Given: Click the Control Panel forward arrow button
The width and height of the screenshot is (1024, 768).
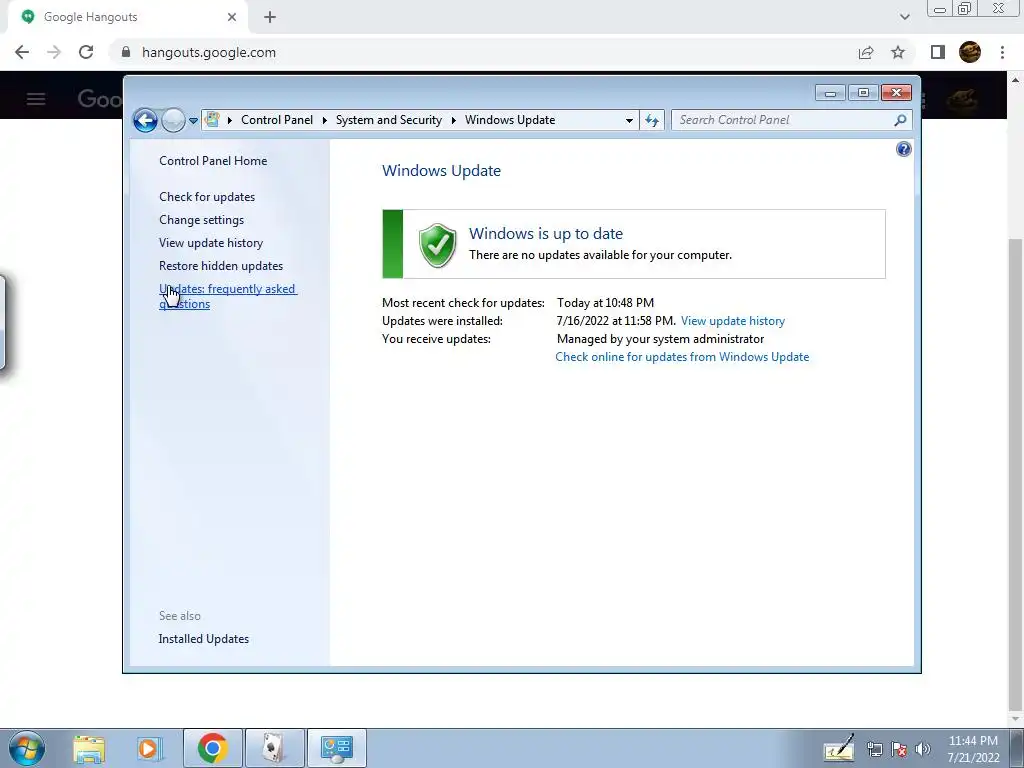Looking at the screenshot, I should click(173, 120).
